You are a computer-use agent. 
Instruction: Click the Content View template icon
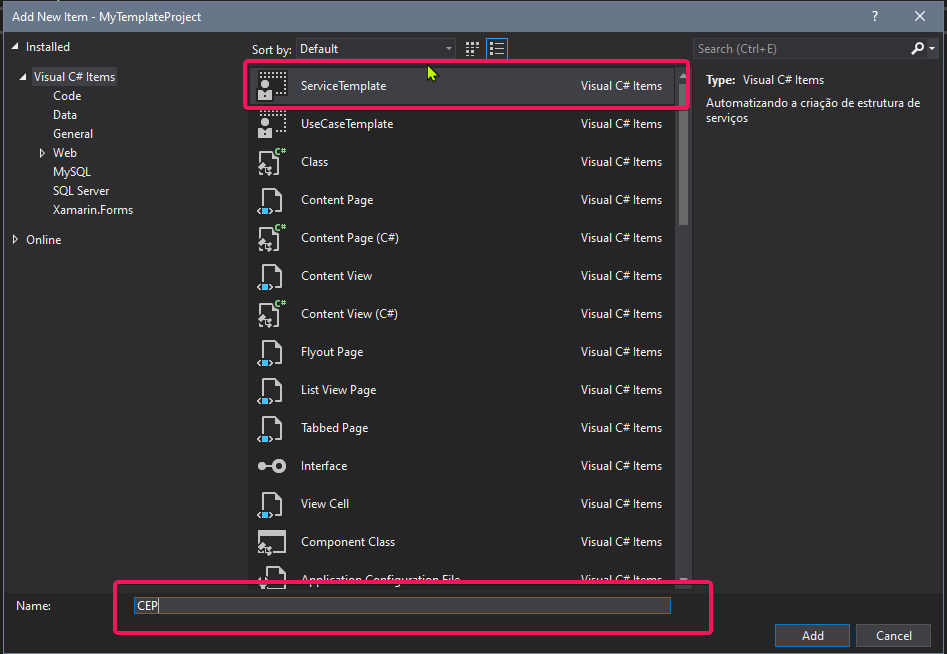pos(271,276)
